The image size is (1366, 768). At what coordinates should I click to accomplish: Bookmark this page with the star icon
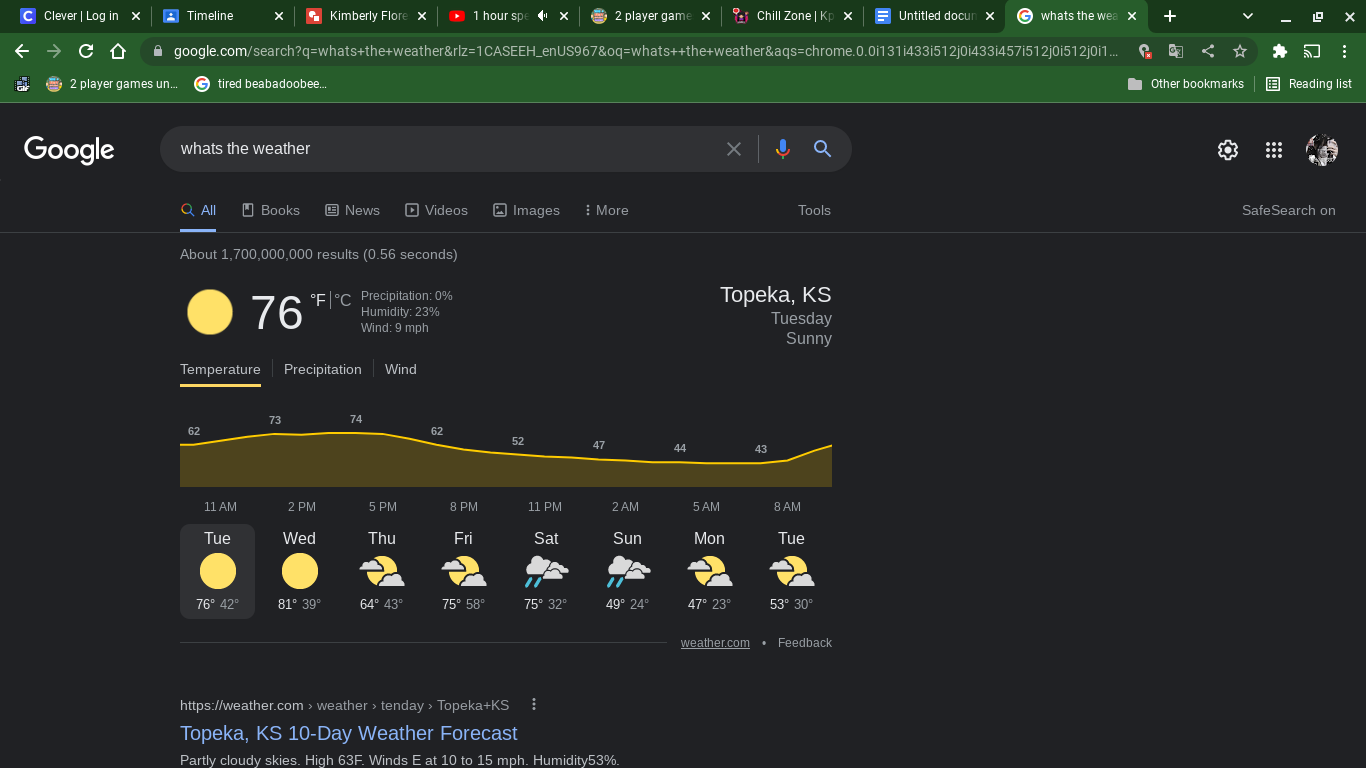[1240, 51]
